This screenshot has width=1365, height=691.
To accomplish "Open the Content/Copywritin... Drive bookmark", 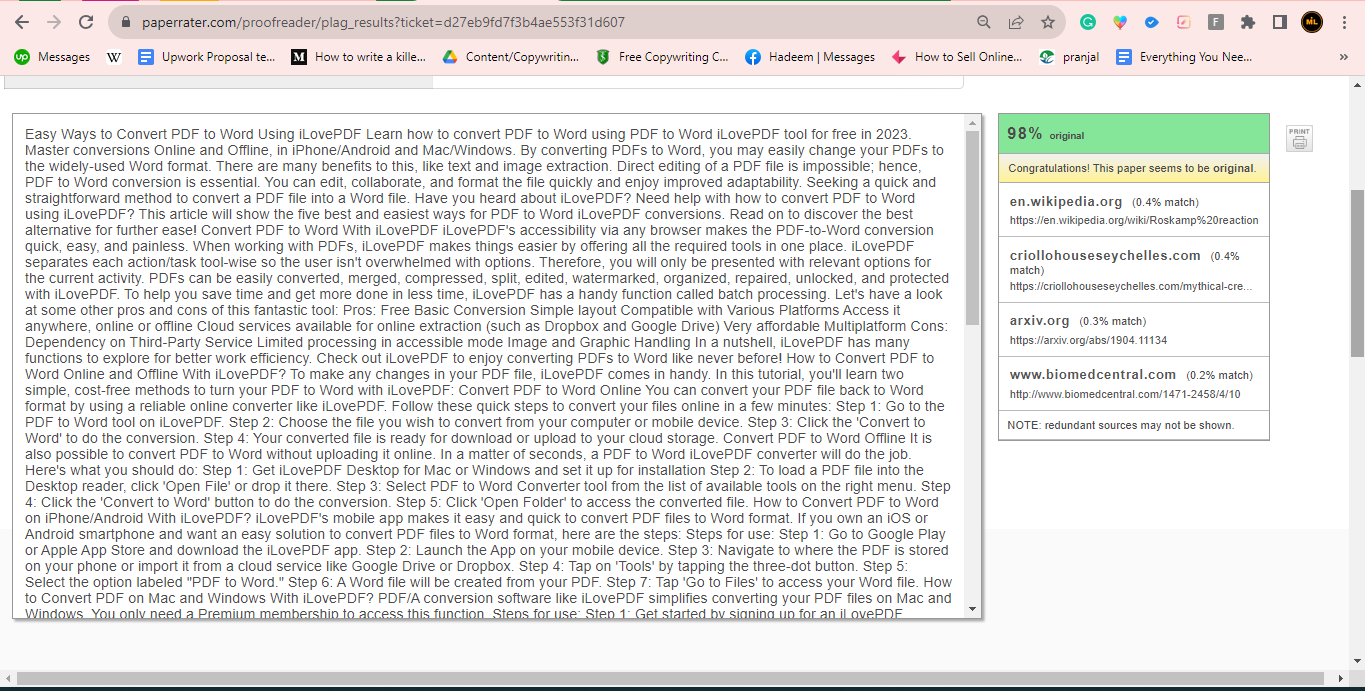I will tap(510, 57).
